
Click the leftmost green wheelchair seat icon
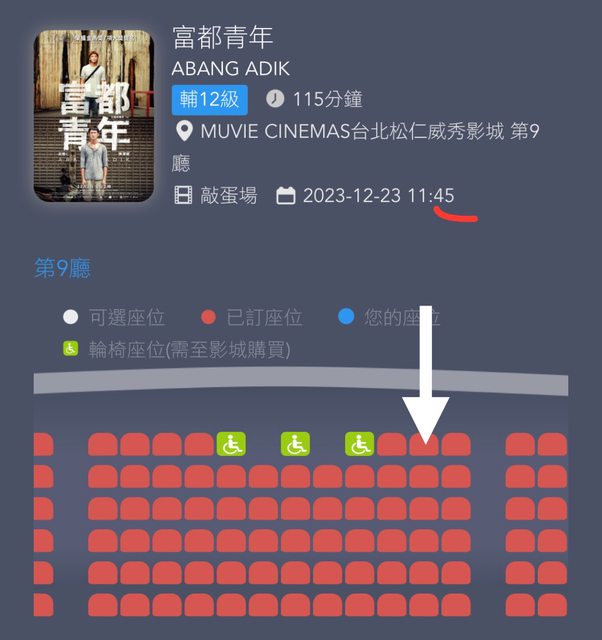231,444
